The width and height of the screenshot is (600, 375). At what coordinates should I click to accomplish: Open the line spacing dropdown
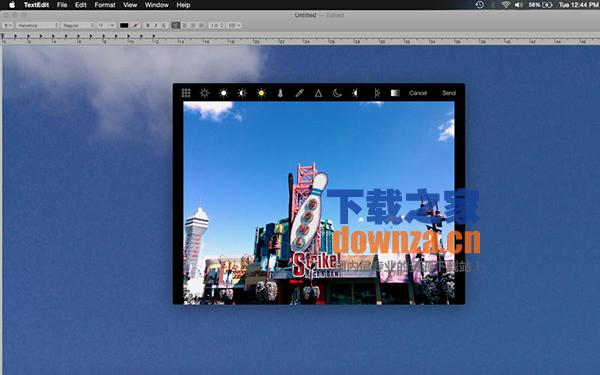tap(217, 25)
